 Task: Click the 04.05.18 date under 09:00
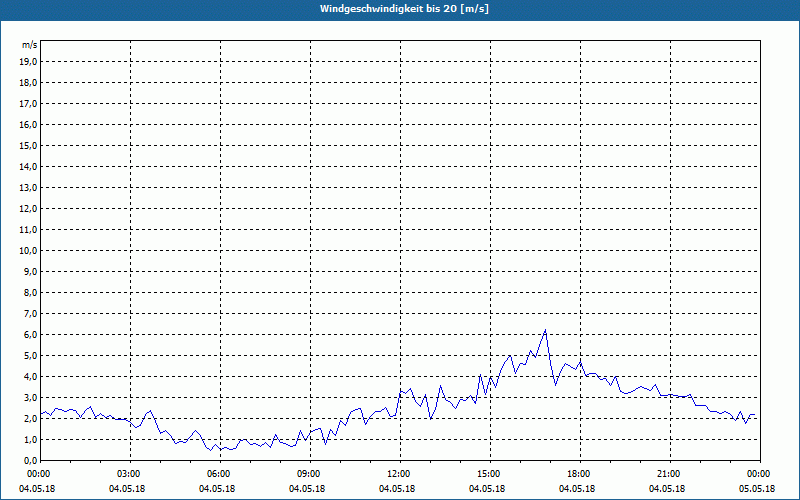click(307, 489)
